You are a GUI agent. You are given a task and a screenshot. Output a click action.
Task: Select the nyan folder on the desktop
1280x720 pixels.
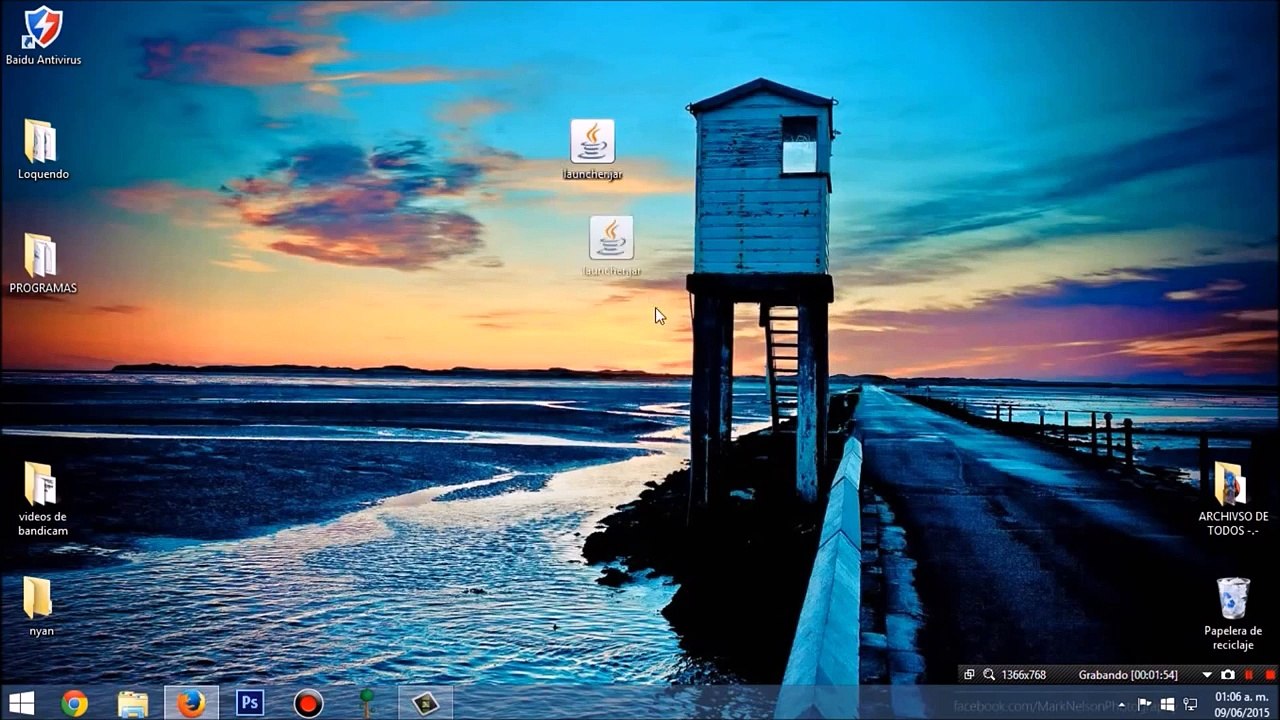[38, 597]
